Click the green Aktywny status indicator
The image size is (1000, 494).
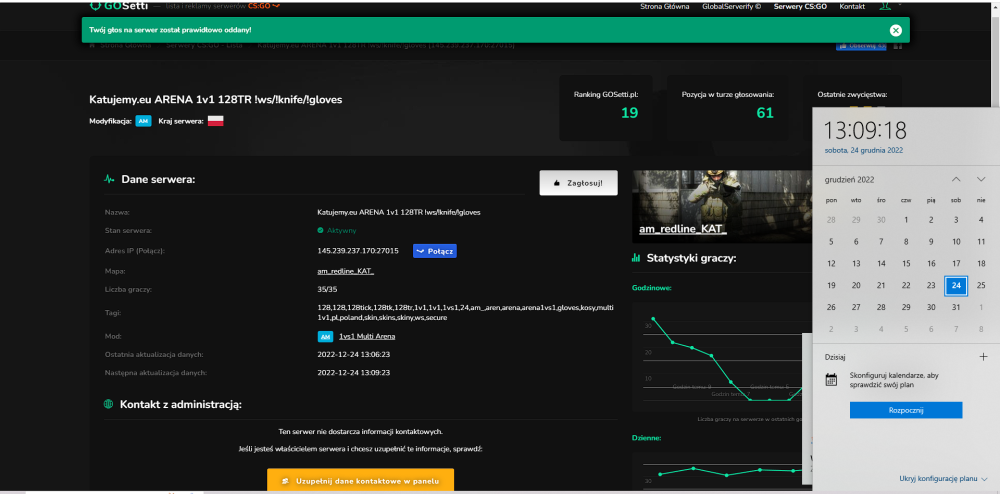coord(337,231)
